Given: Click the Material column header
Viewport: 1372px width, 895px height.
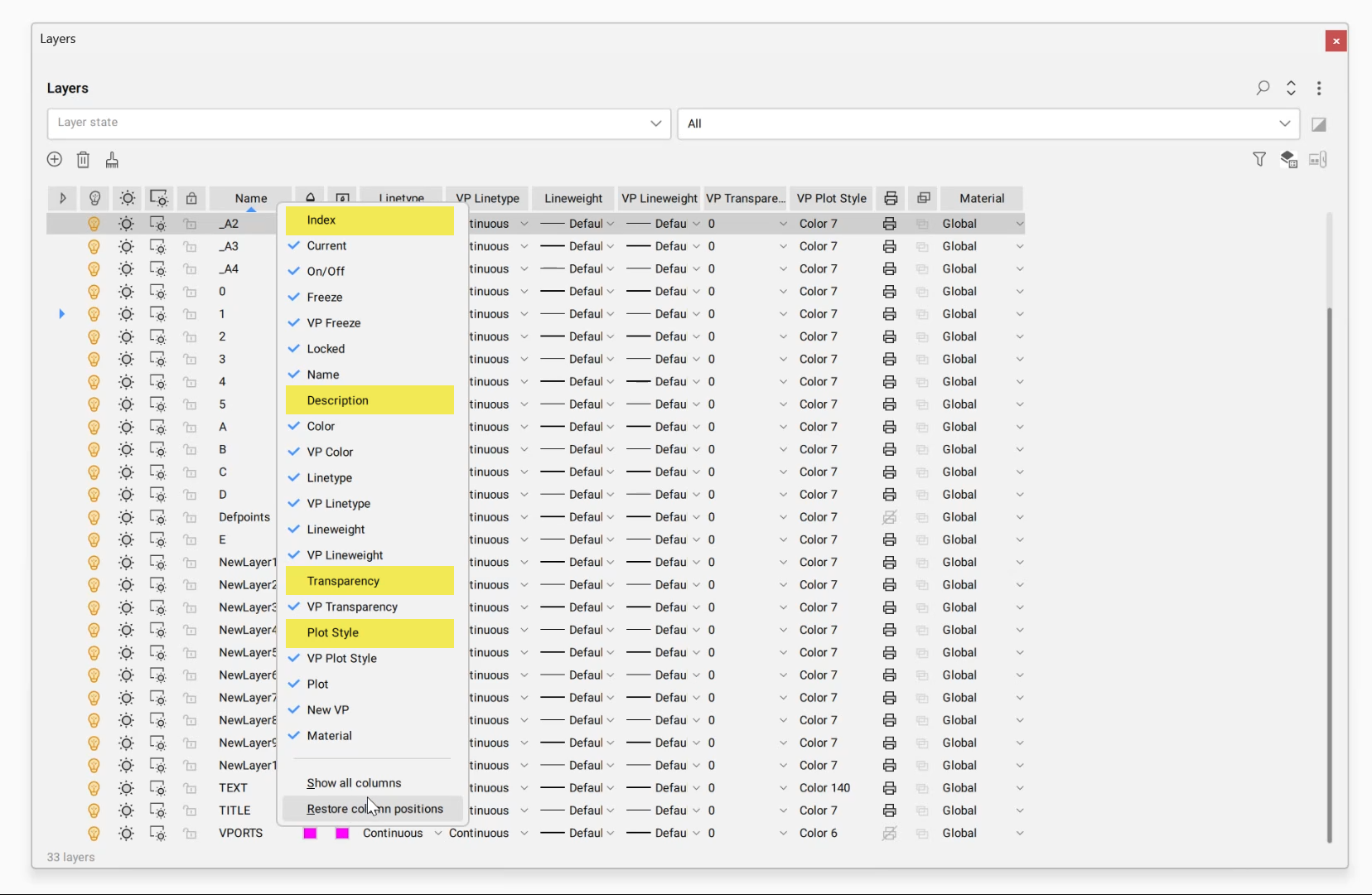Looking at the screenshot, I should point(982,198).
